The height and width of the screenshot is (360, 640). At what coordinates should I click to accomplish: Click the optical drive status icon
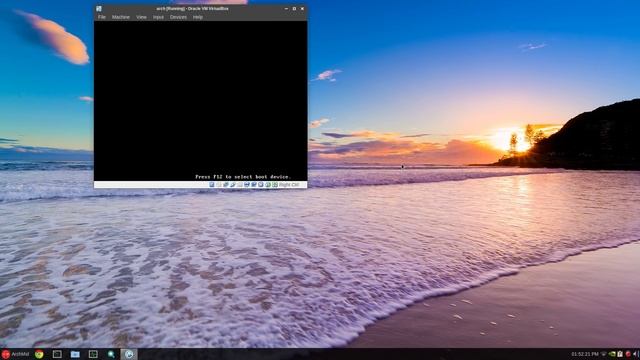pyautogui.click(x=218, y=184)
